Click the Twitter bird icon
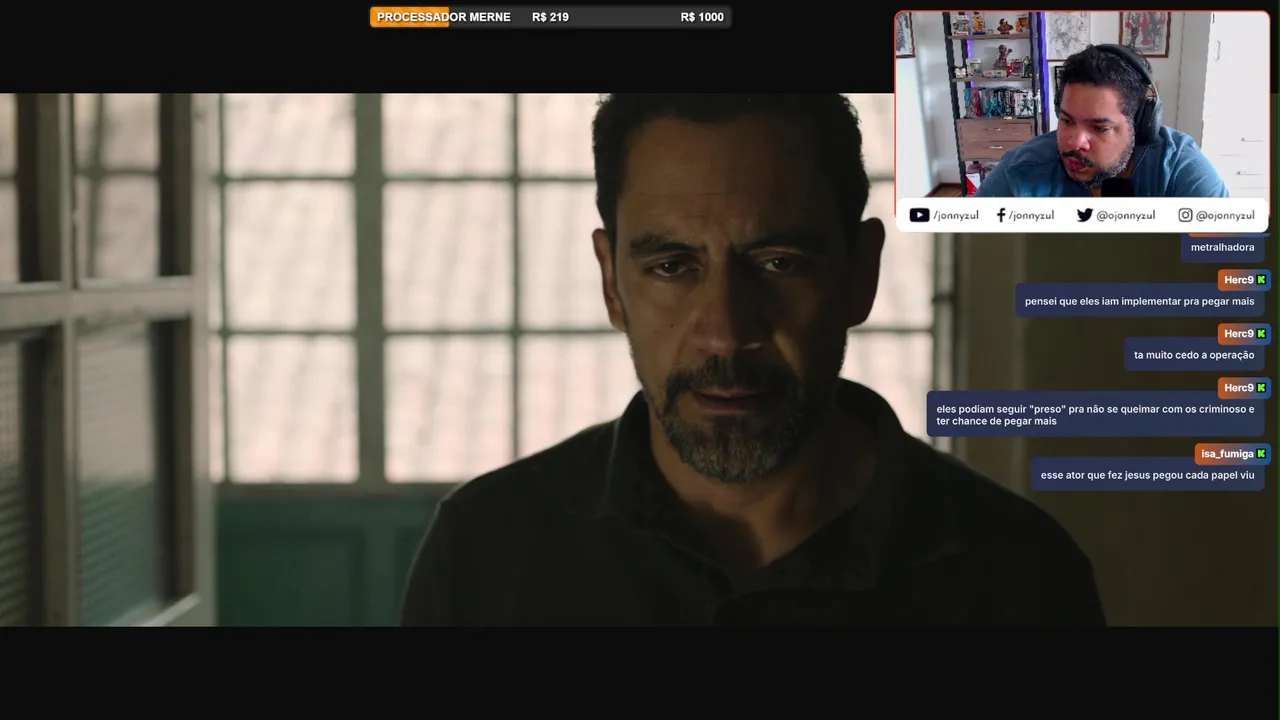 1084,215
